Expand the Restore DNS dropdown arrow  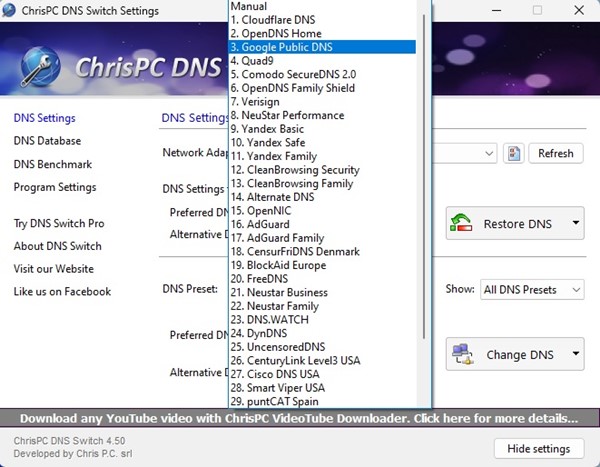pos(576,223)
